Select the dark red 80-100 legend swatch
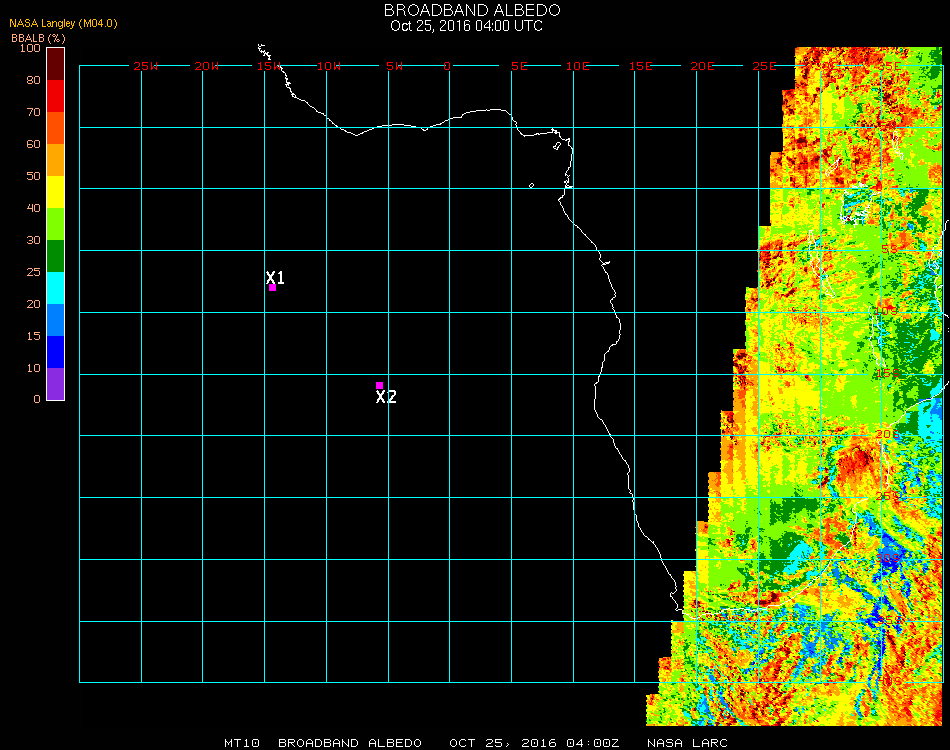 pyautogui.click(x=55, y=64)
